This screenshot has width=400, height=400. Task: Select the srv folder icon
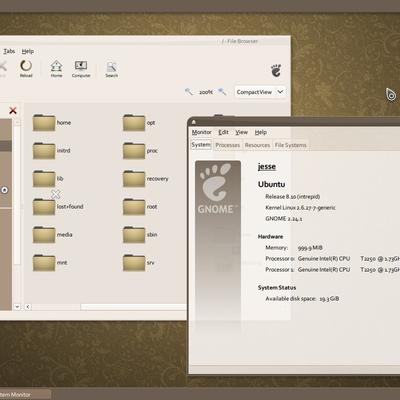pos(134,263)
